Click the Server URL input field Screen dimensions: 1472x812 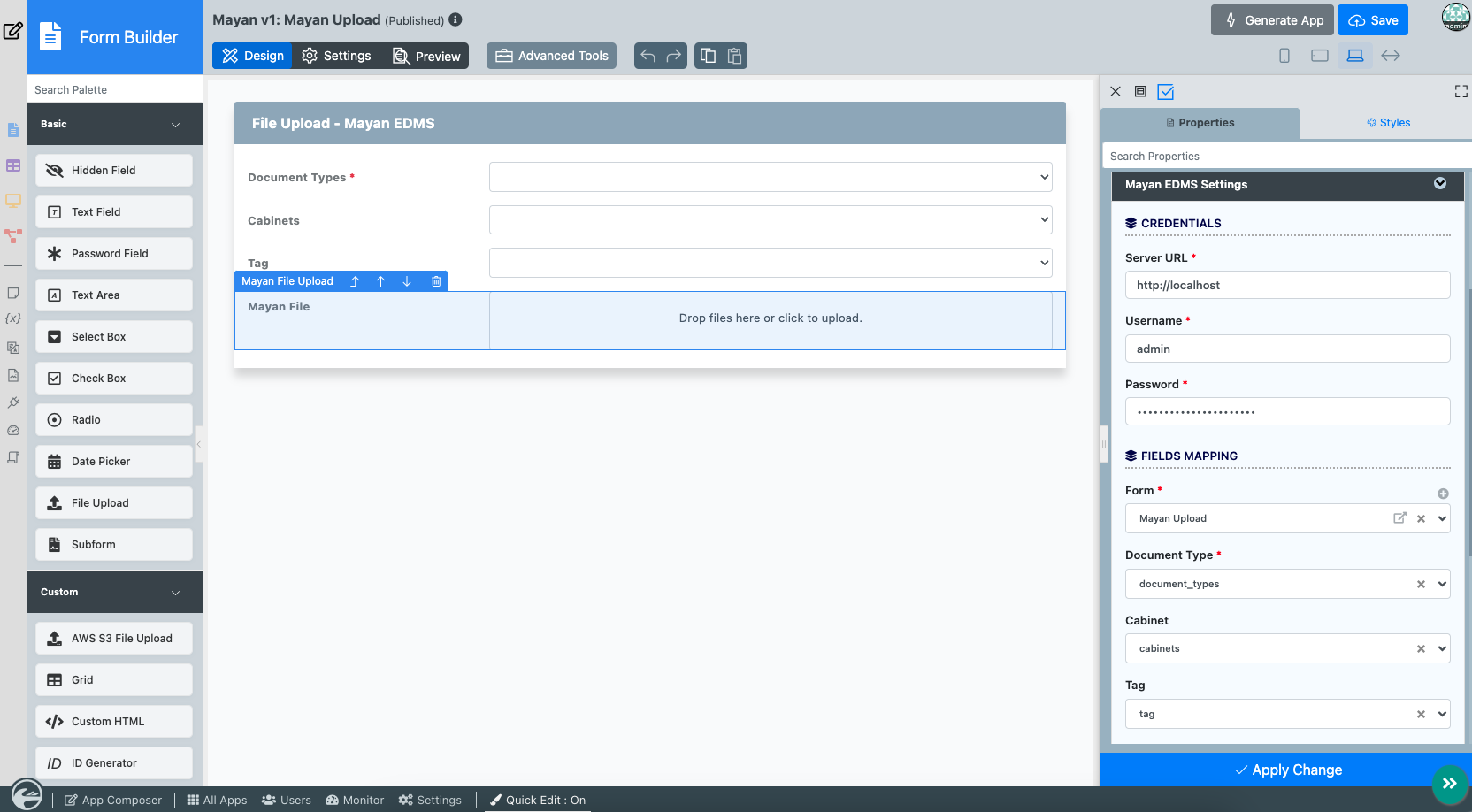[x=1287, y=285]
